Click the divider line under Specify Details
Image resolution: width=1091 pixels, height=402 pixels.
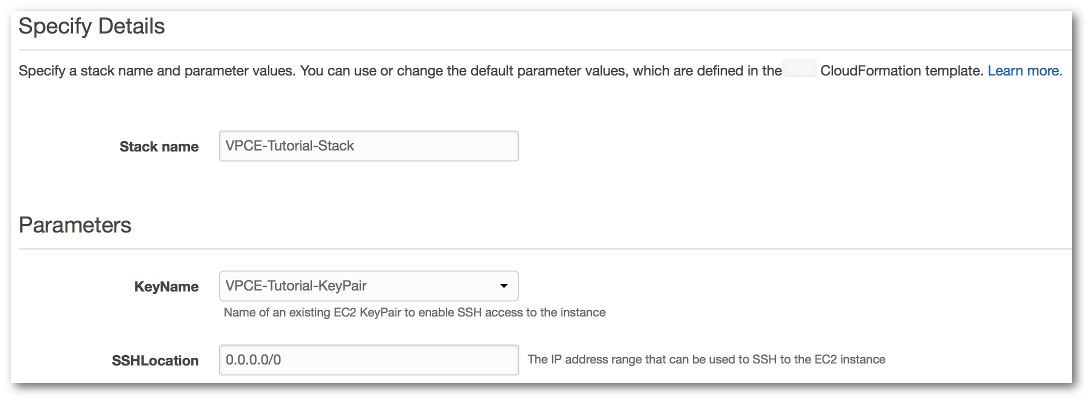600,50
